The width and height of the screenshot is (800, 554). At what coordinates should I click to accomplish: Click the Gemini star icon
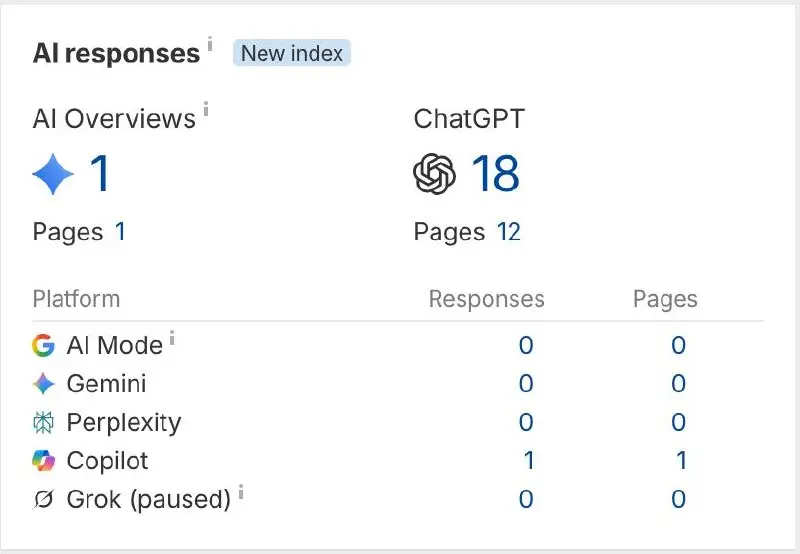point(43,384)
